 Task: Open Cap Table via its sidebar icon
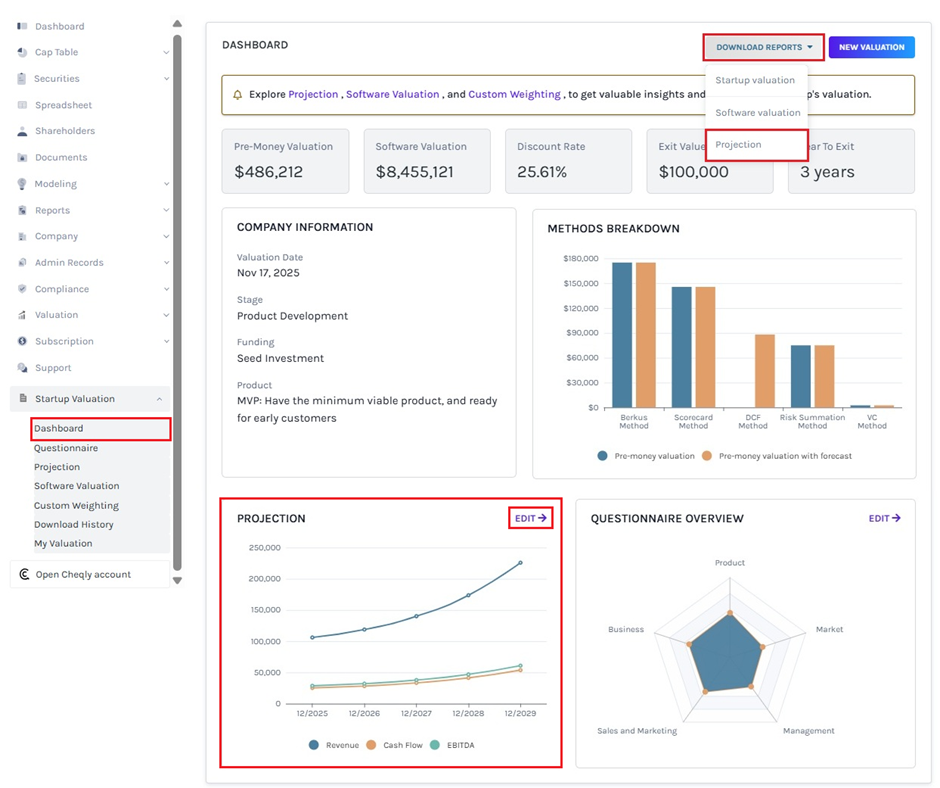pyautogui.click(x=24, y=52)
